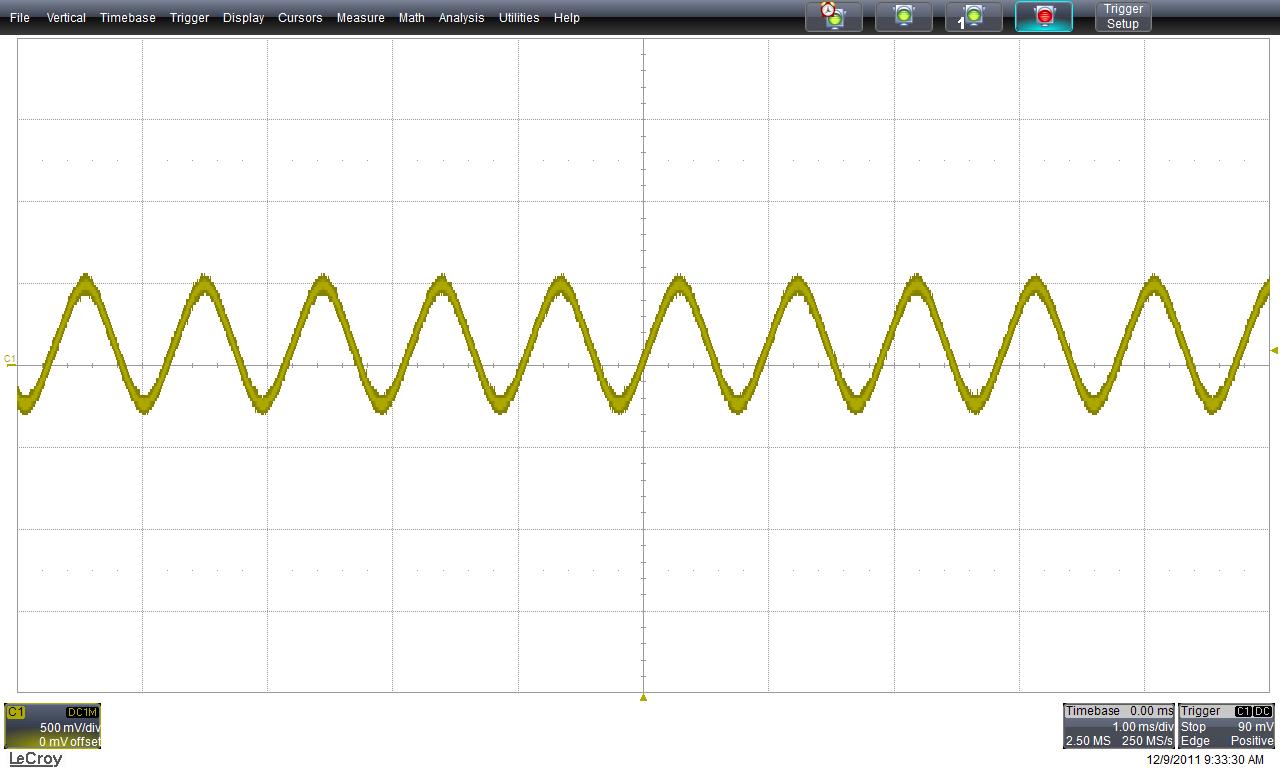
Task: Open the Help menu
Action: 566,18
